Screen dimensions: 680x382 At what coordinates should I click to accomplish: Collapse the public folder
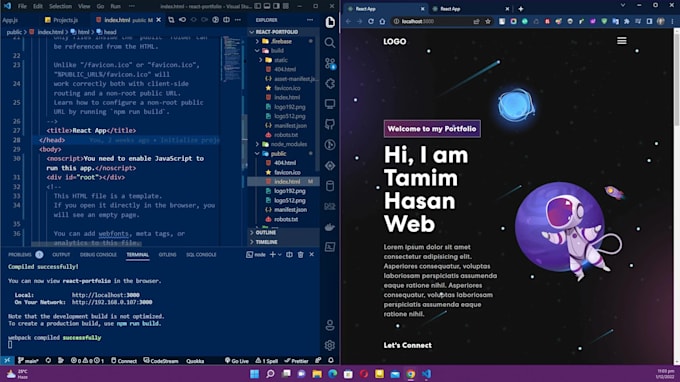point(278,153)
